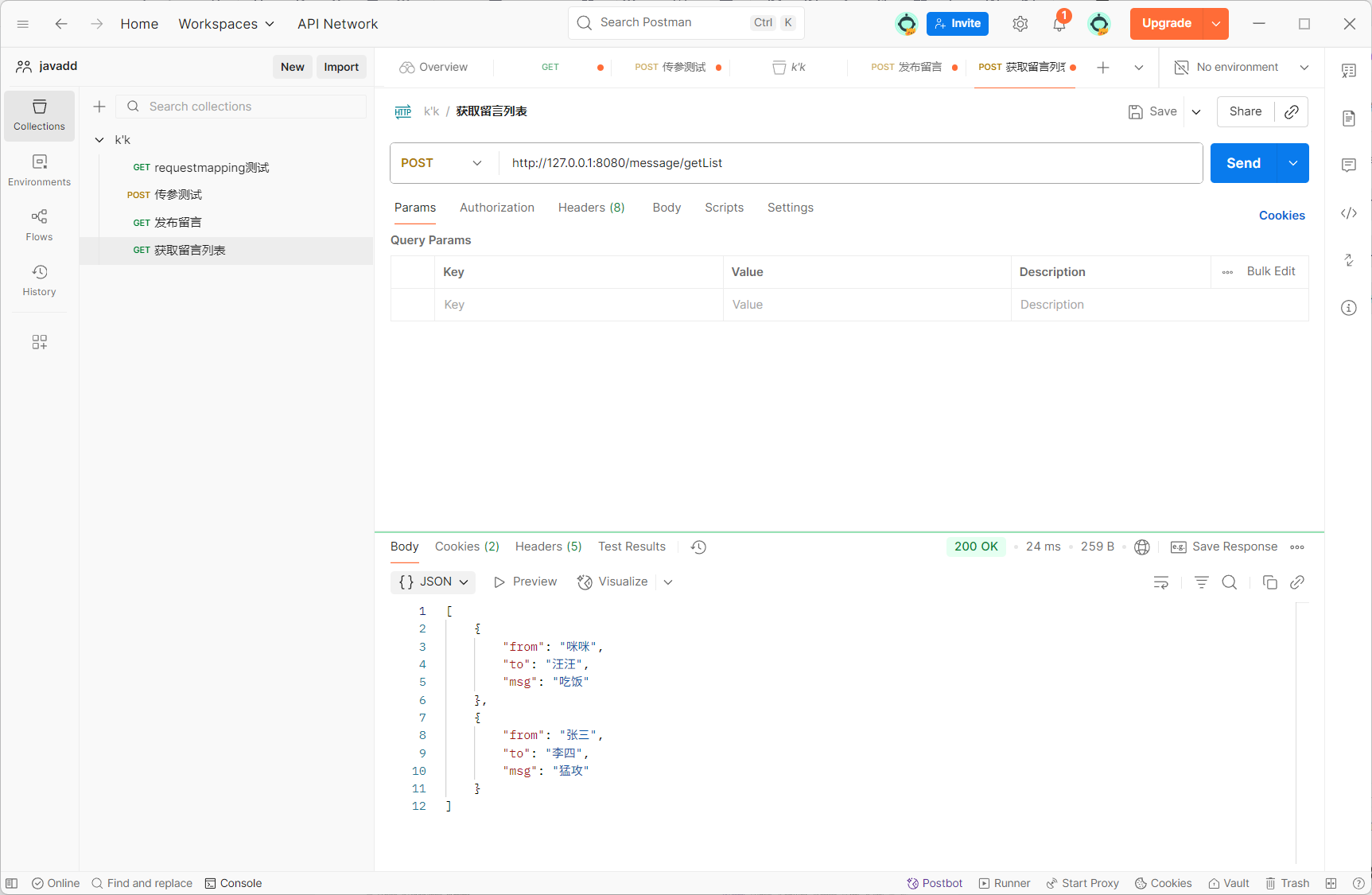This screenshot has width=1372, height=895.
Task: Open the tabs overflow chevron
Action: pos(1139,68)
